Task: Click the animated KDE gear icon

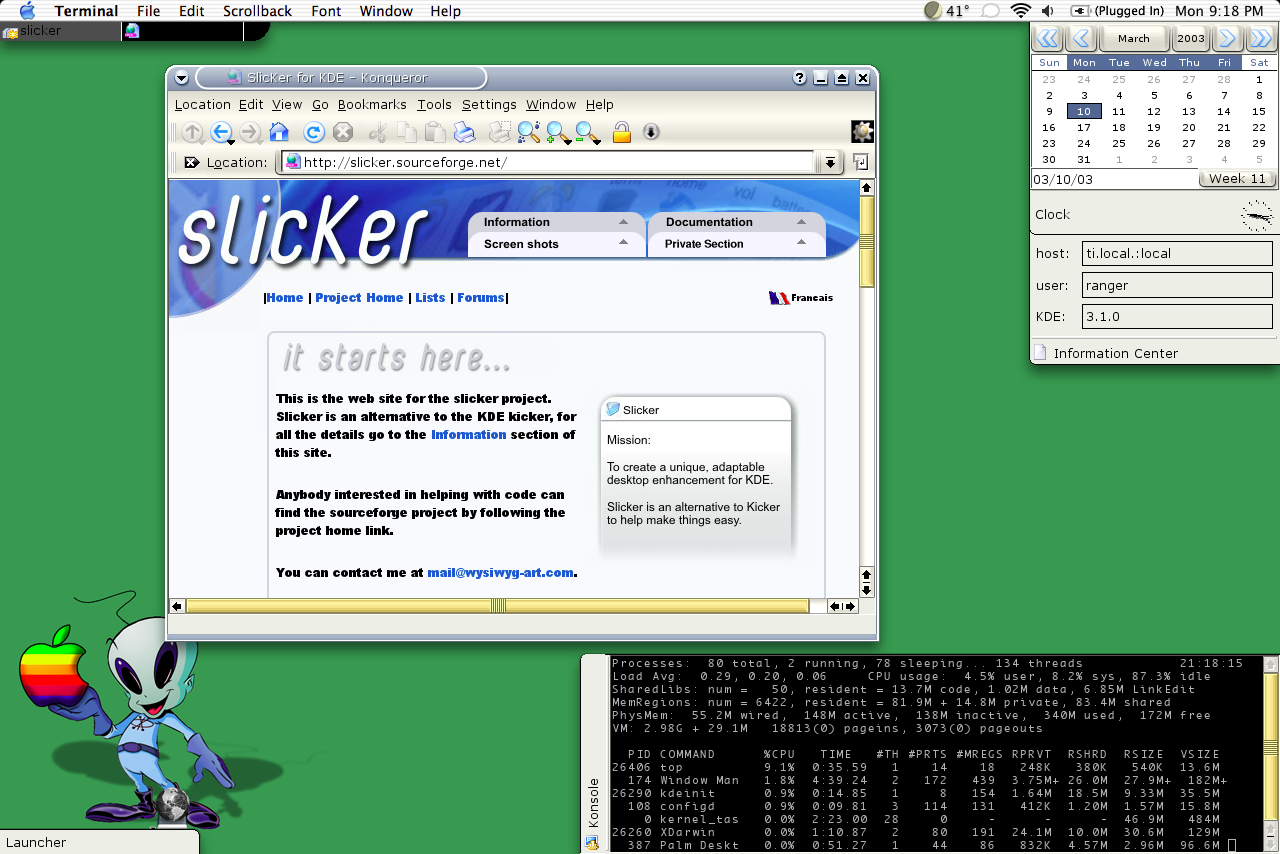Action: pos(862,132)
